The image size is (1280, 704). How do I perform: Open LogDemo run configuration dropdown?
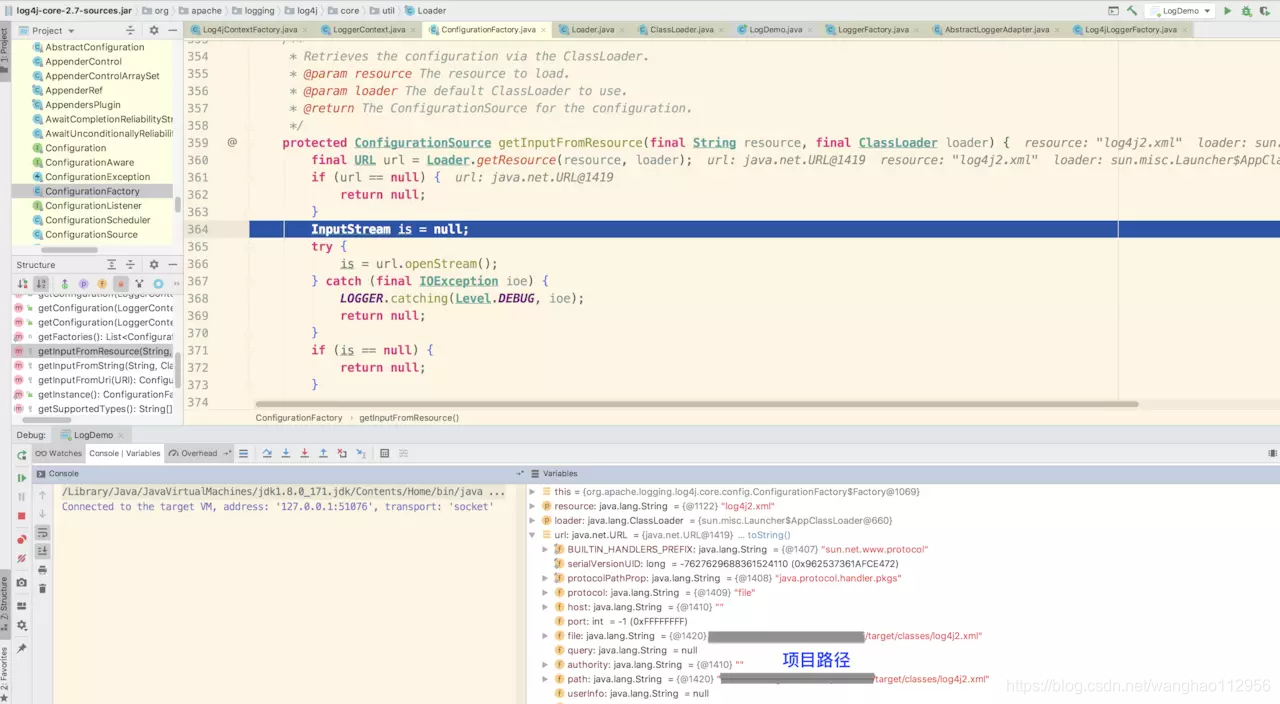1181,10
